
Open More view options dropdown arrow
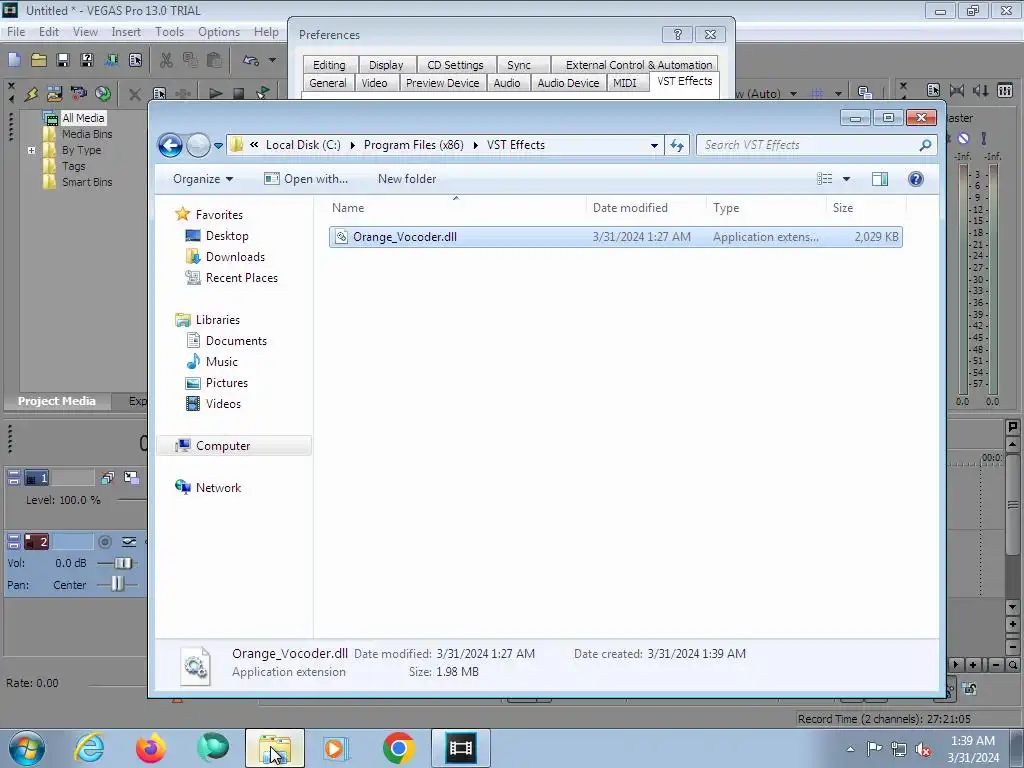(846, 179)
